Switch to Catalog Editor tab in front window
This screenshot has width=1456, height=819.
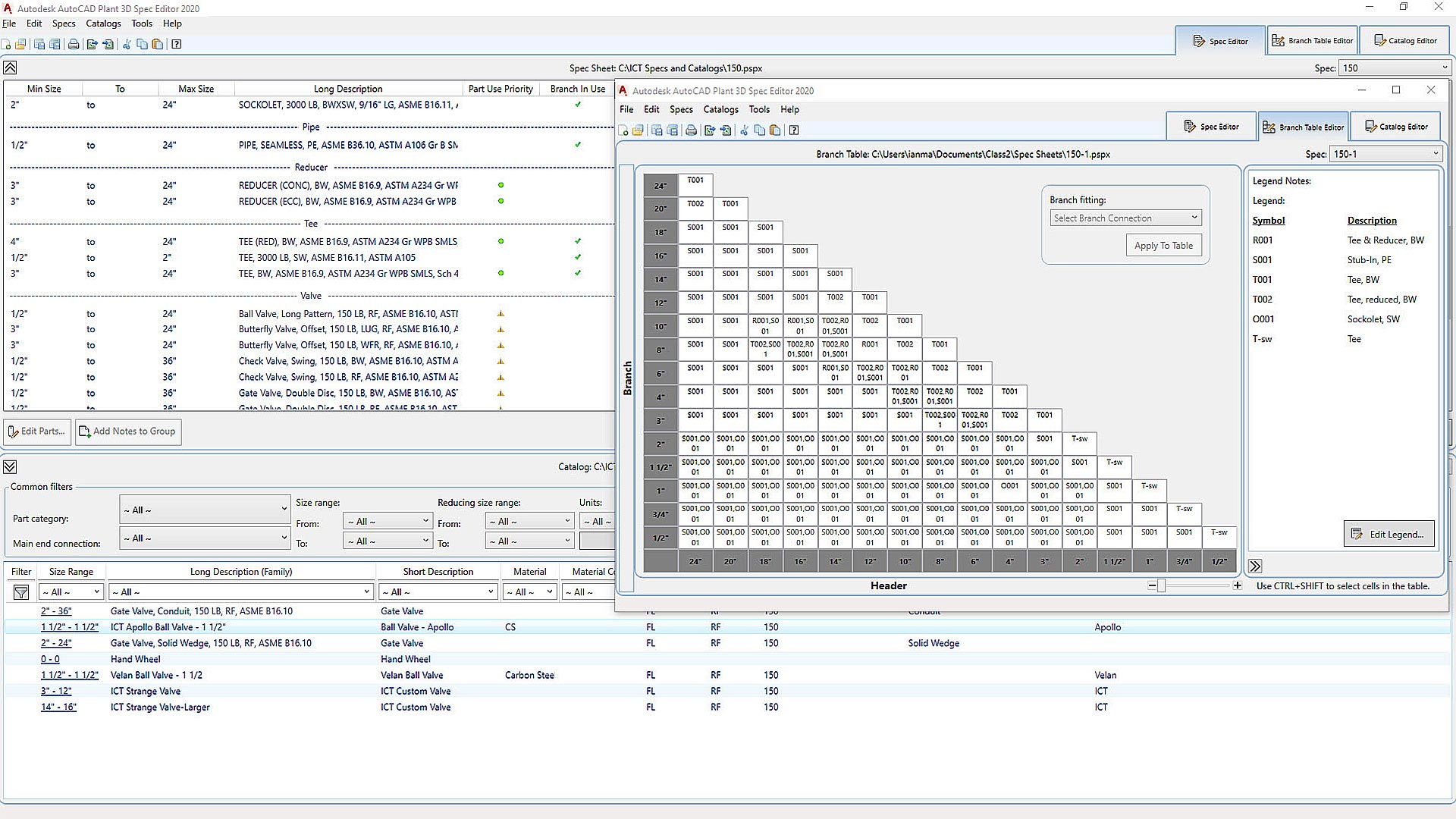(1396, 127)
